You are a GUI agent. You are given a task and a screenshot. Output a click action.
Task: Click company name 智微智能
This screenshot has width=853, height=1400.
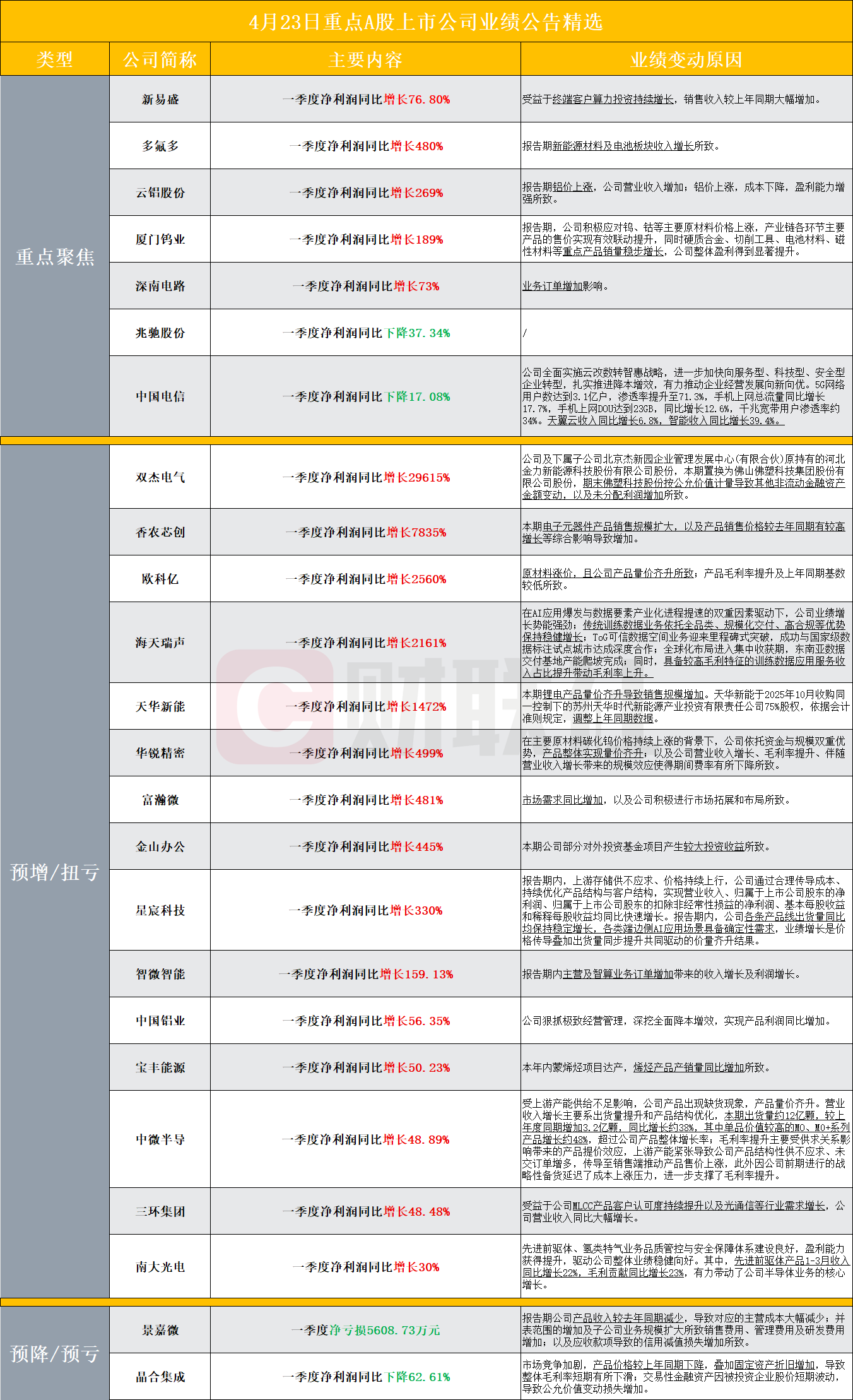(x=160, y=974)
